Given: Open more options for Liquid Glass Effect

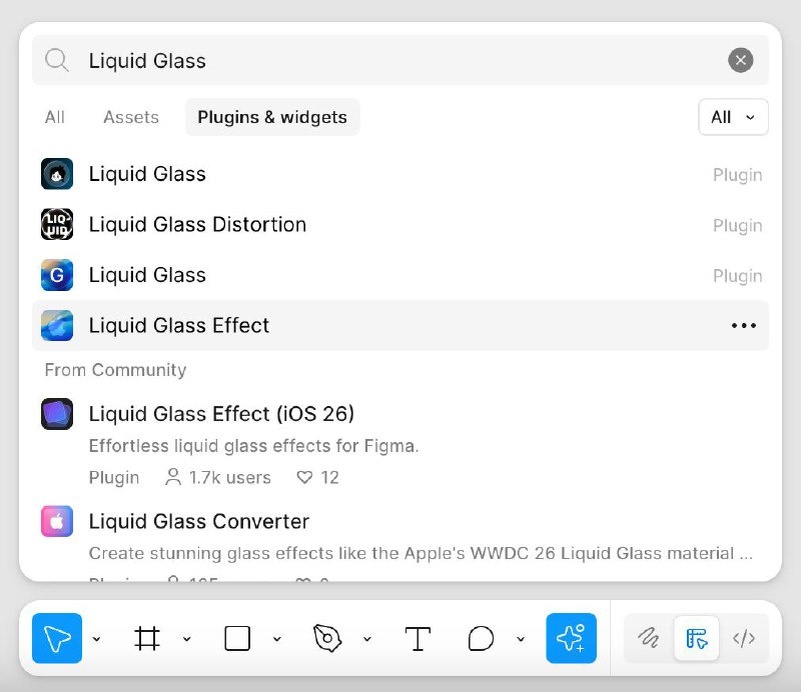Looking at the screenshot, I should 743,325.
